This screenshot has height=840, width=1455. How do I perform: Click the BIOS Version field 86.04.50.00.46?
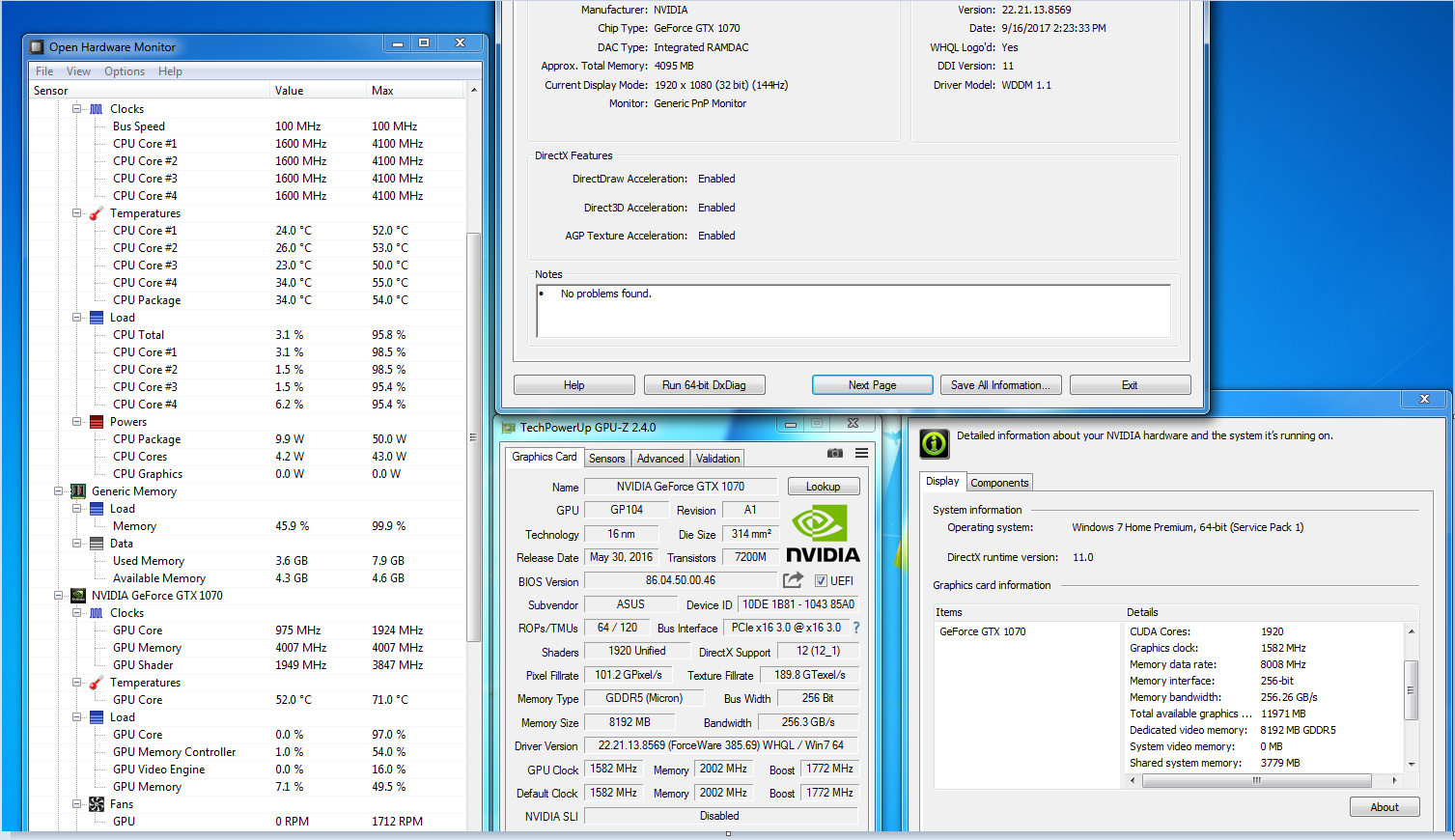(x=681, y=580)
